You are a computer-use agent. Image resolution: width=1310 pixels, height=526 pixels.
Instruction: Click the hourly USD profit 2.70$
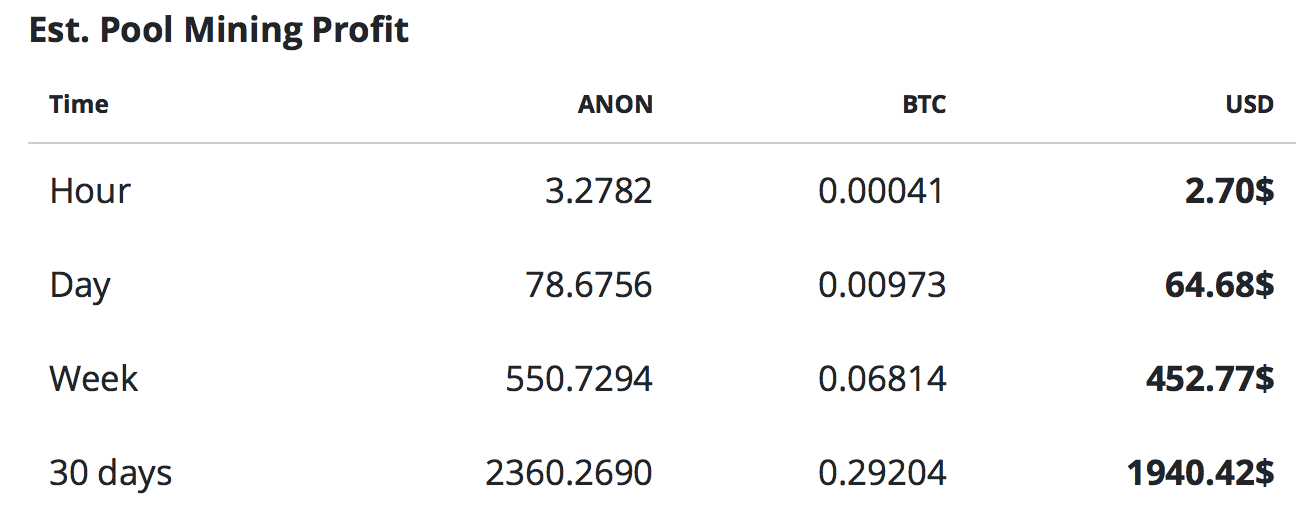click(1229, 190)
